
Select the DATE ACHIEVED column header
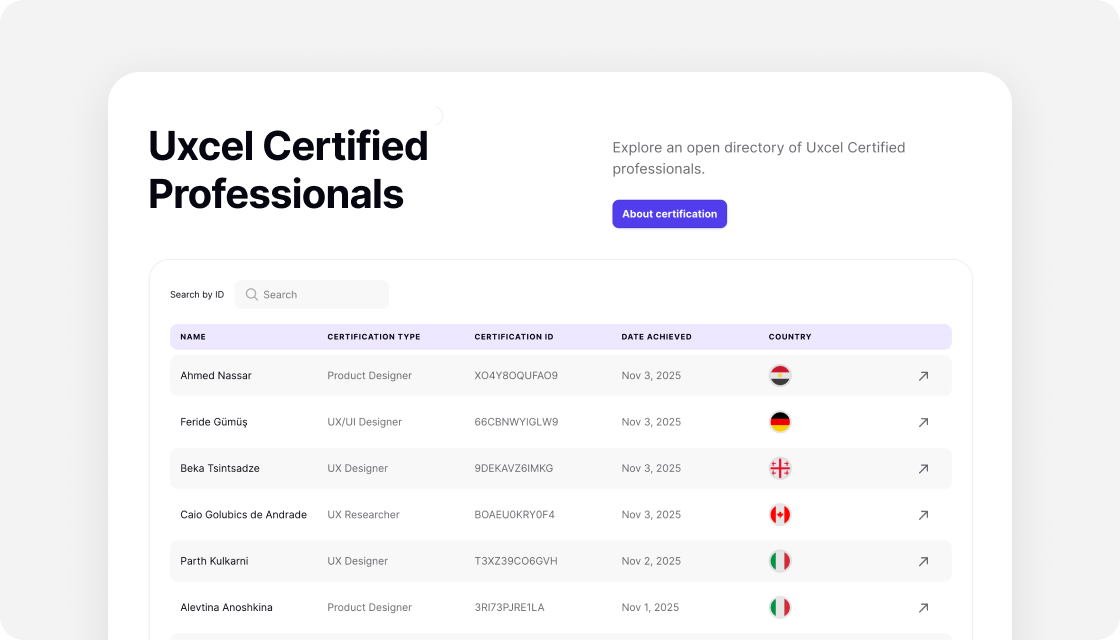click(654, 337)
